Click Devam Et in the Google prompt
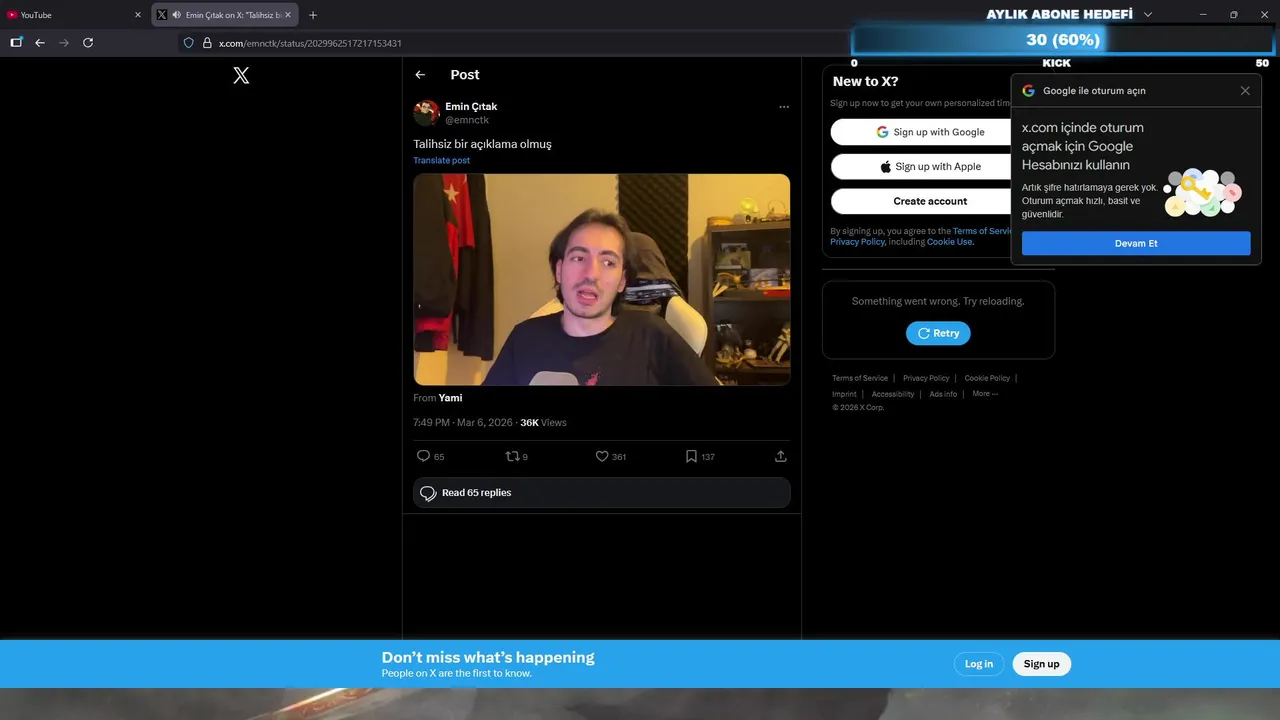1280x720 pixels. point(1136,243)
